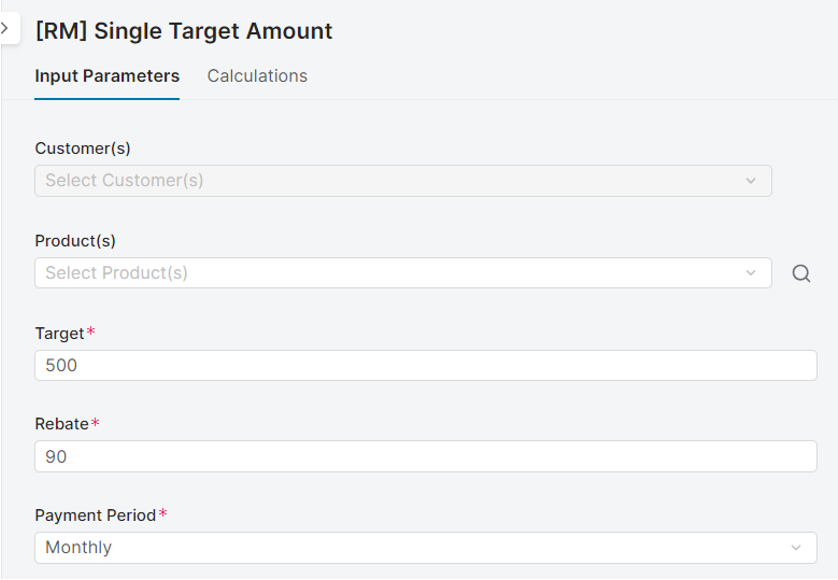The width and height of the screenshot is (838, 580).
Task: Click into the Rebate field showing 90
Action: tap(425, 457)
